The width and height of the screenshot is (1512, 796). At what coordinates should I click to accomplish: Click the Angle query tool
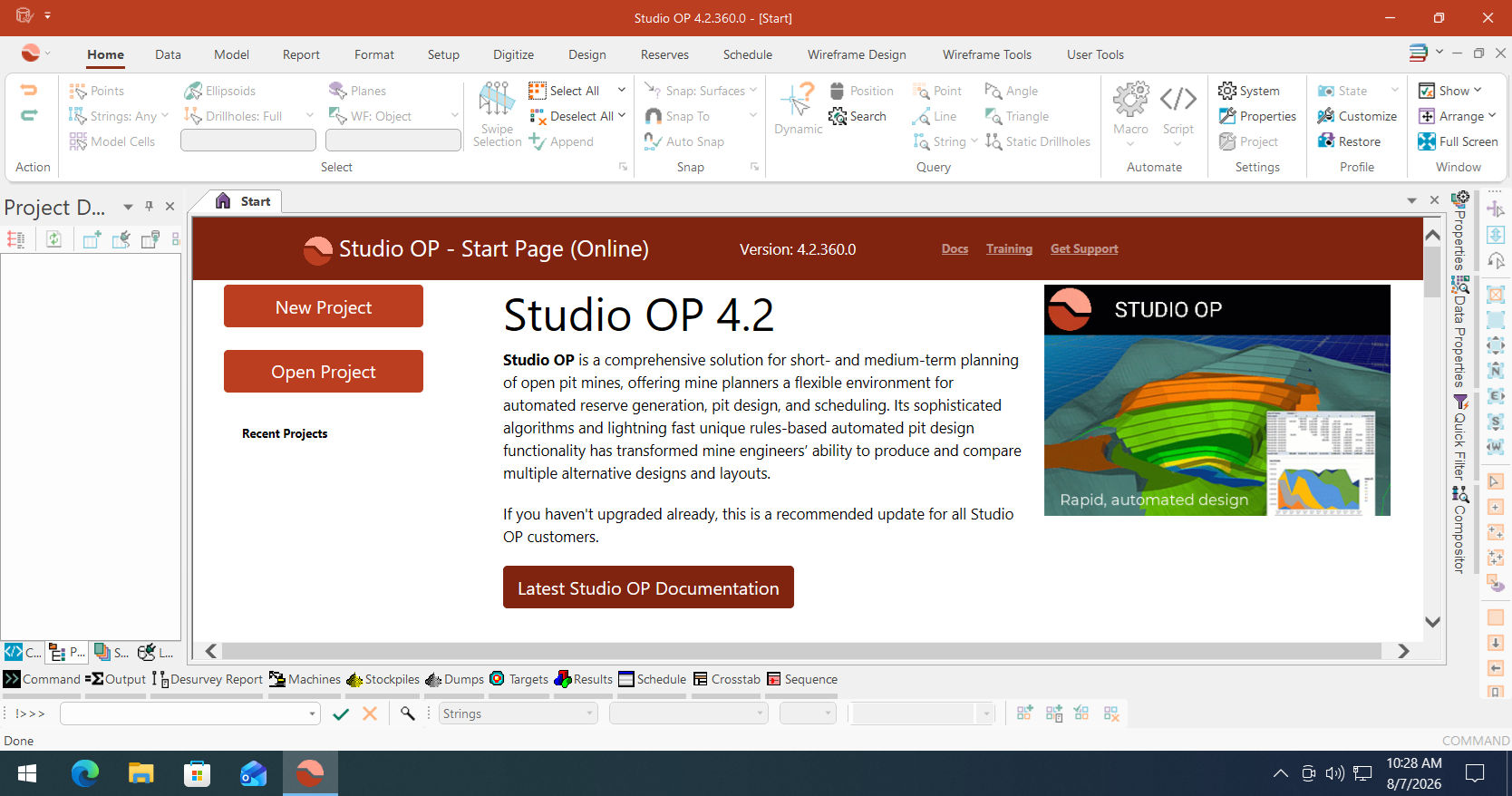(x=1012, y=91)
